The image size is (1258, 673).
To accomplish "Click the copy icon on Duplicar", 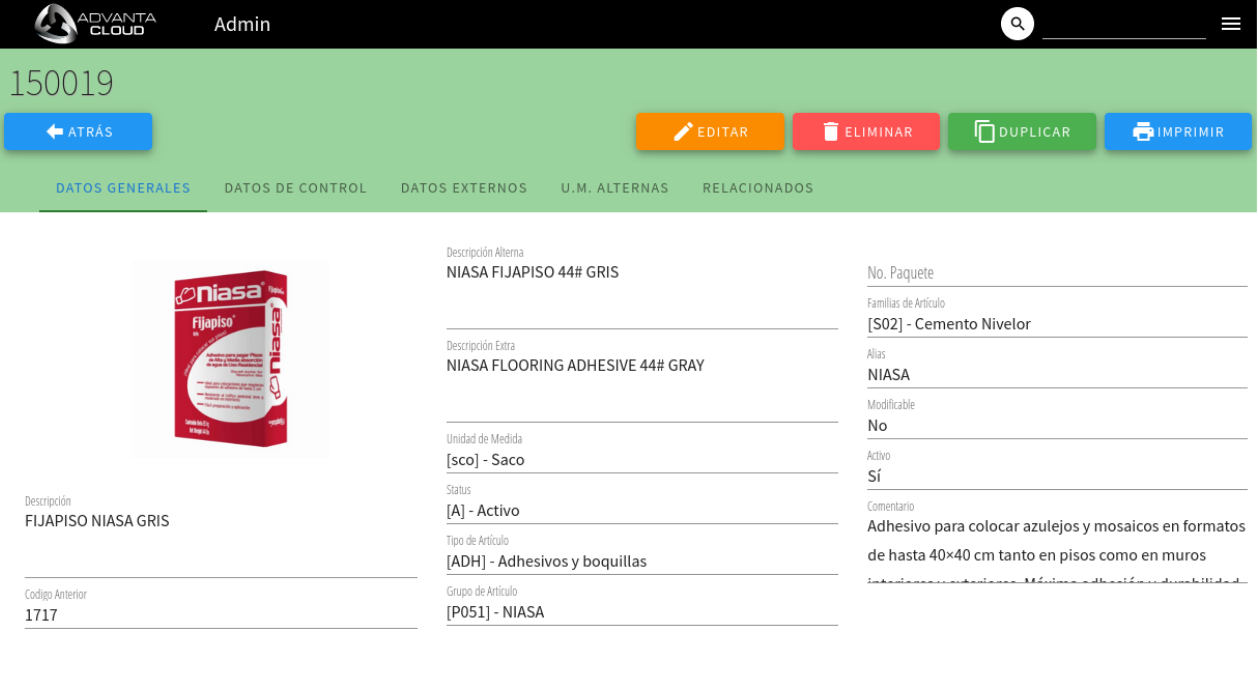I will click(985, 131).
